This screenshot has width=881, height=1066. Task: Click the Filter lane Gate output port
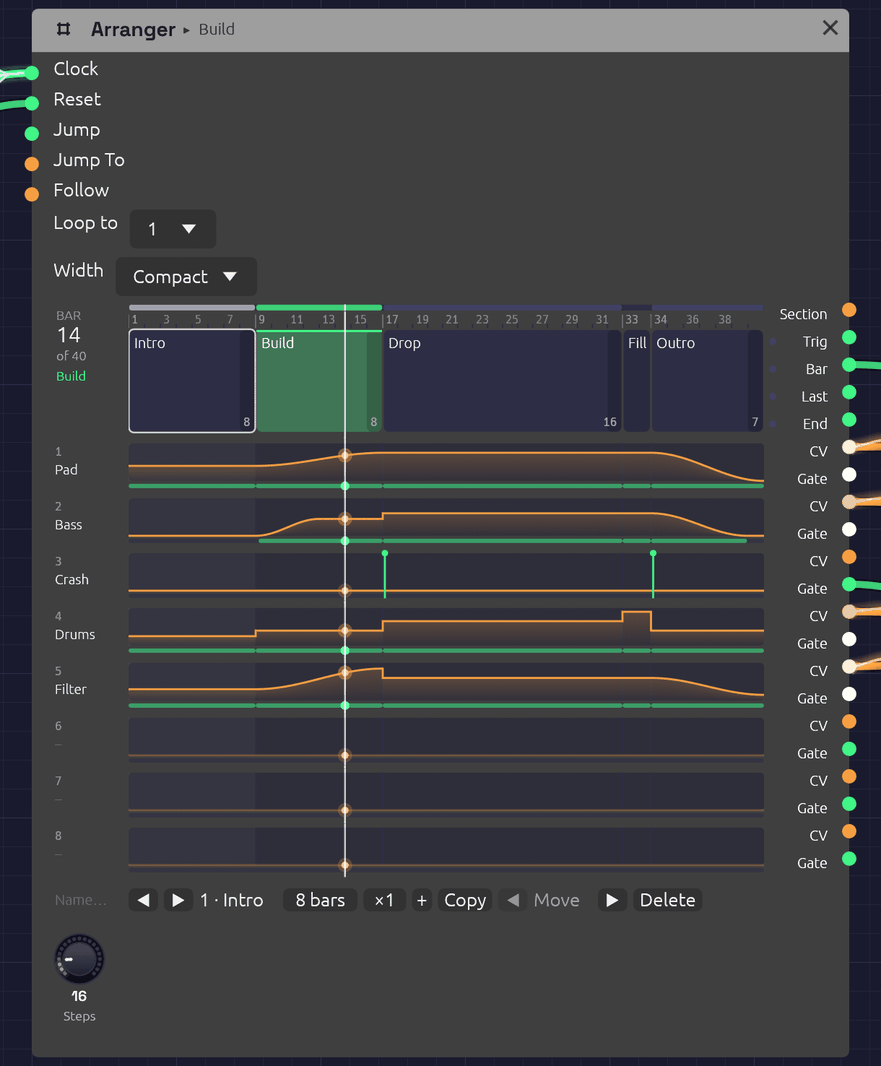click(x=849, y=694)
